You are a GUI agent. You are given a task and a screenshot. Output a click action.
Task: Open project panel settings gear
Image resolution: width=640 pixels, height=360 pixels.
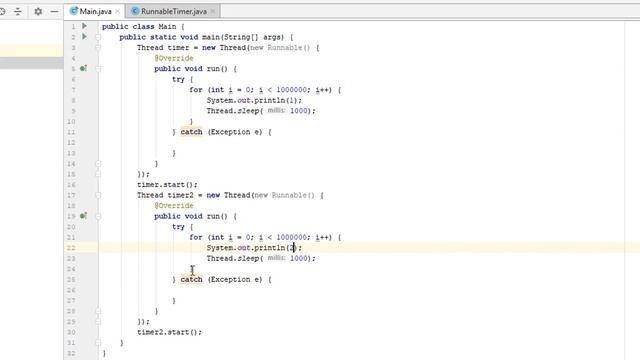click(x=38, y=11)
